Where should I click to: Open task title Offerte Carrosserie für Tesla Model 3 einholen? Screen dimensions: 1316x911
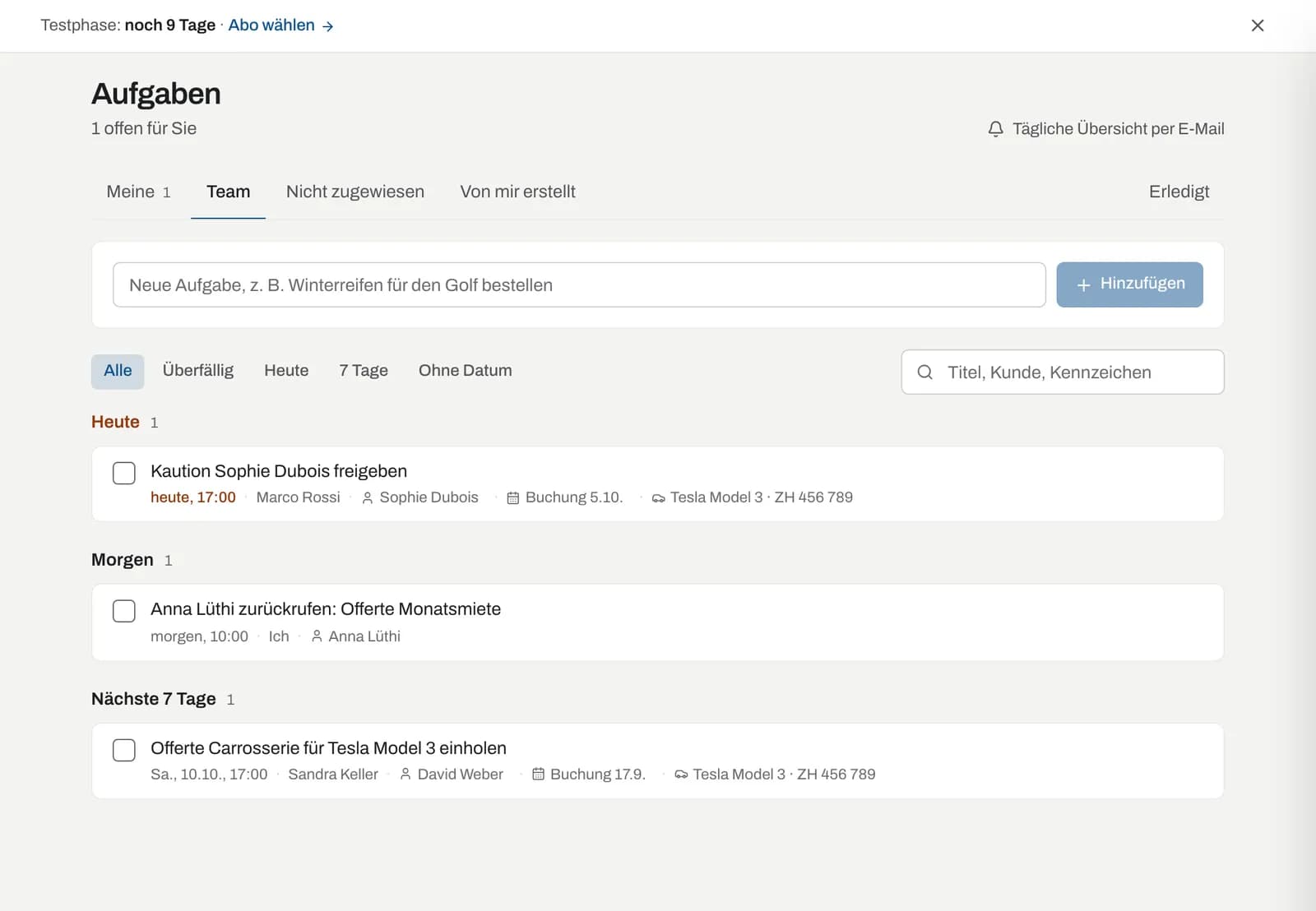pyautogui.click(x=328, y=748)
